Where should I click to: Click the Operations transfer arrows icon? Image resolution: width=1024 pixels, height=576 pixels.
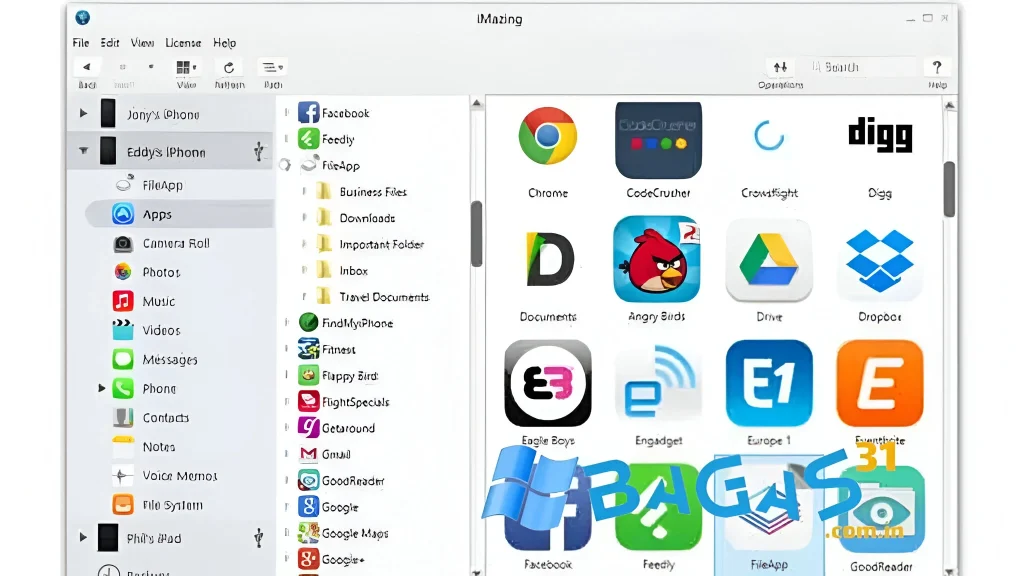coord(780,67)
